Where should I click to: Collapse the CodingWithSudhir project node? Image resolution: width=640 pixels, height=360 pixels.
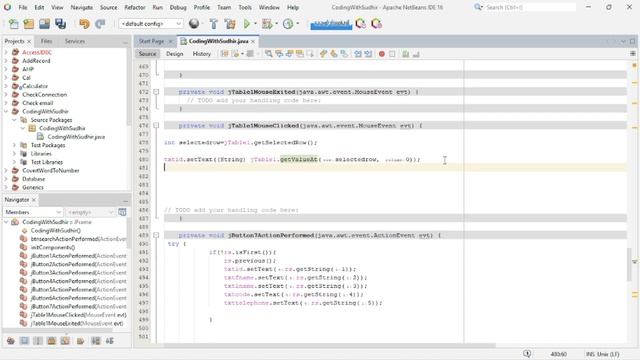[x=6, y=111]
